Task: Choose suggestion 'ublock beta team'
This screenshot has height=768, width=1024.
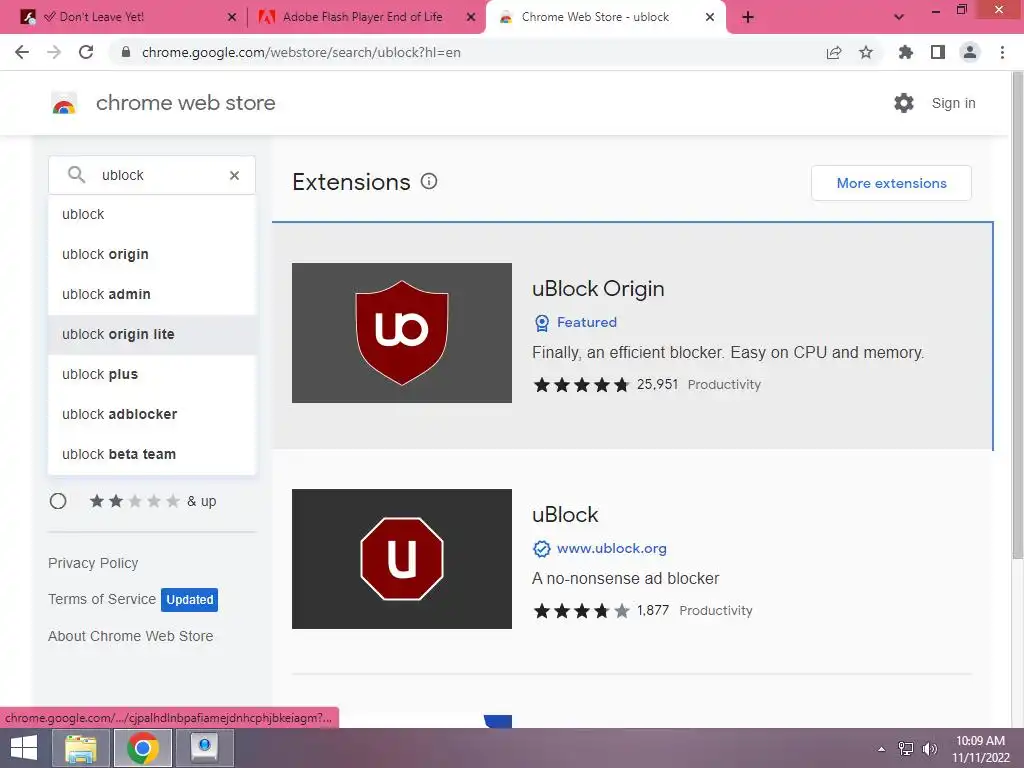Action: [x=152, y=454]
